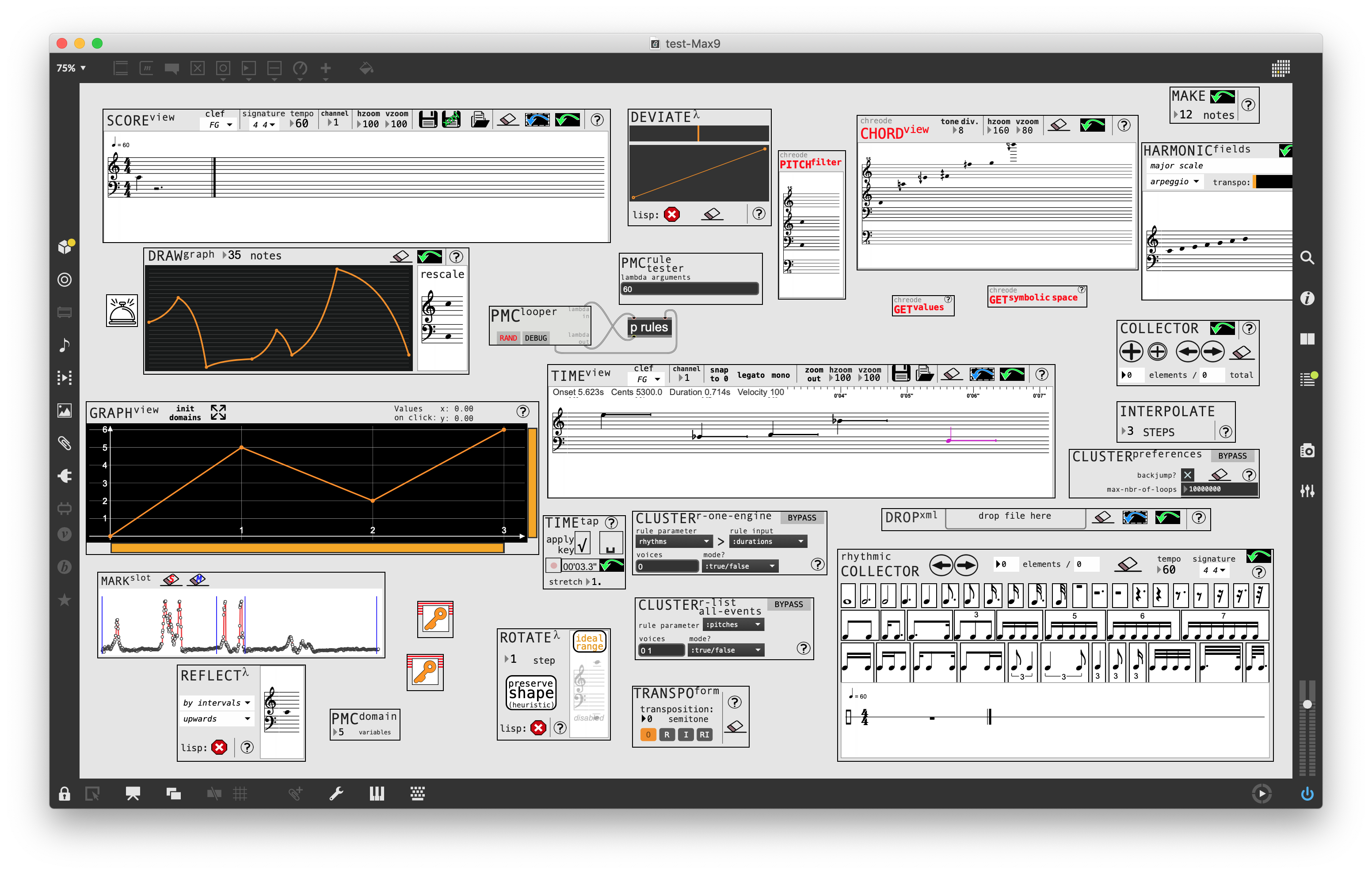Click the rescale button in DRAWgraph
Viewport: 1372px width, 874px height.
tap(442, 274)
